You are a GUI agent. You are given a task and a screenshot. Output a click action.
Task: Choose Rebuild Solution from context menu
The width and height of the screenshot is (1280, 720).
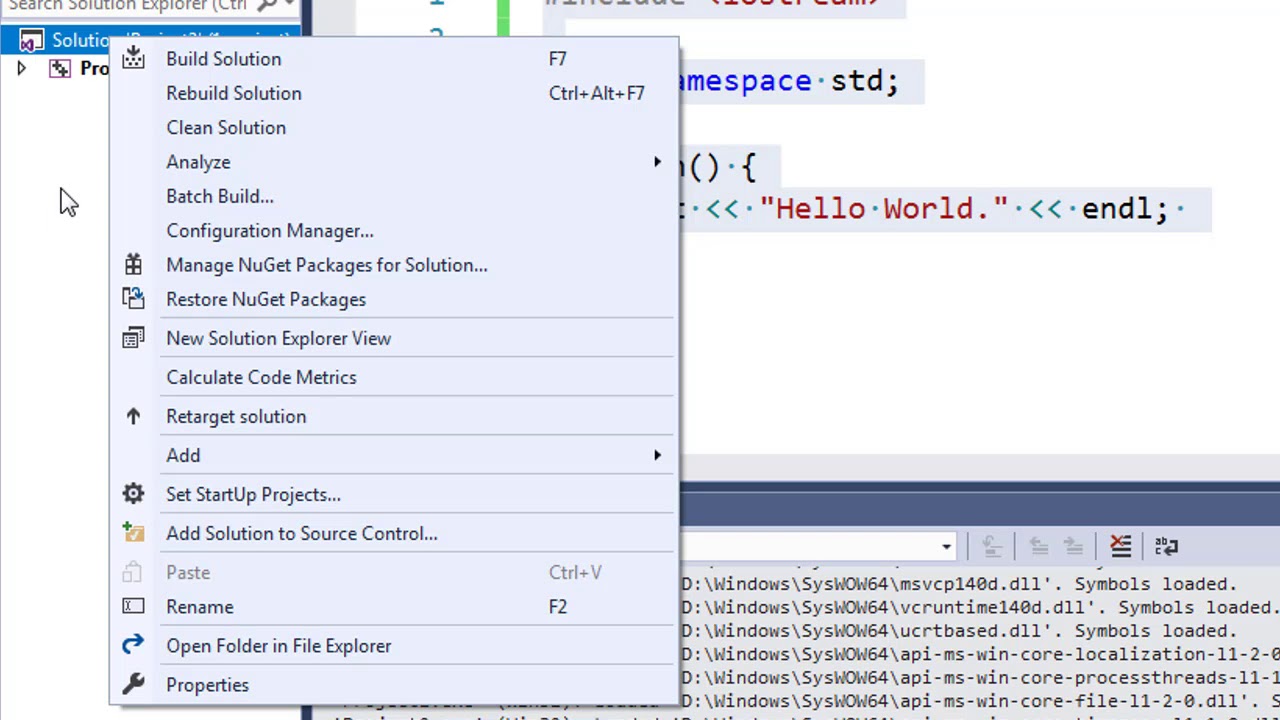(394, 93)
